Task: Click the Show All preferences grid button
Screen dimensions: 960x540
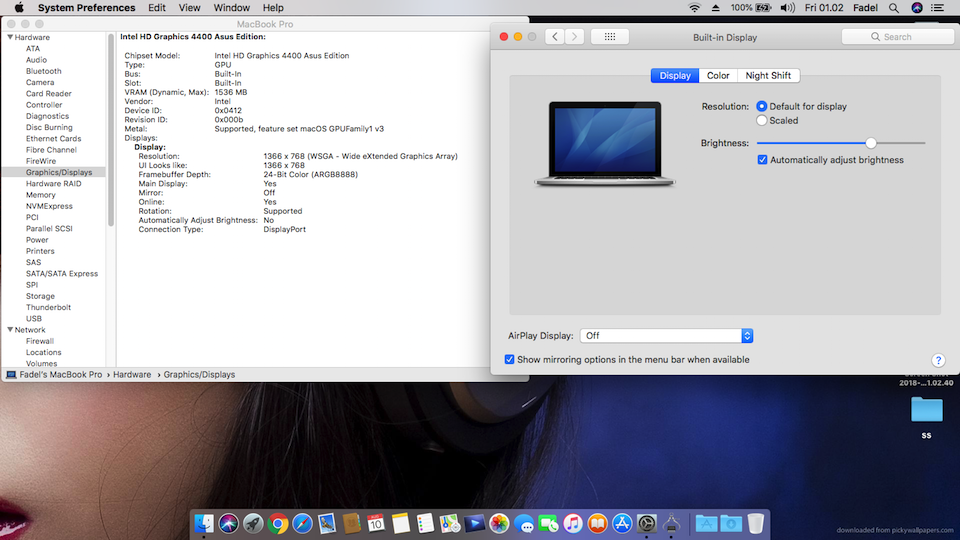Action: pyautogui.click(x=610, y=37)
